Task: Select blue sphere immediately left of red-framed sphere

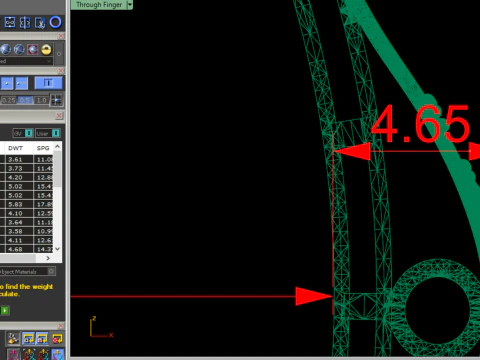Action: point(19,49)
